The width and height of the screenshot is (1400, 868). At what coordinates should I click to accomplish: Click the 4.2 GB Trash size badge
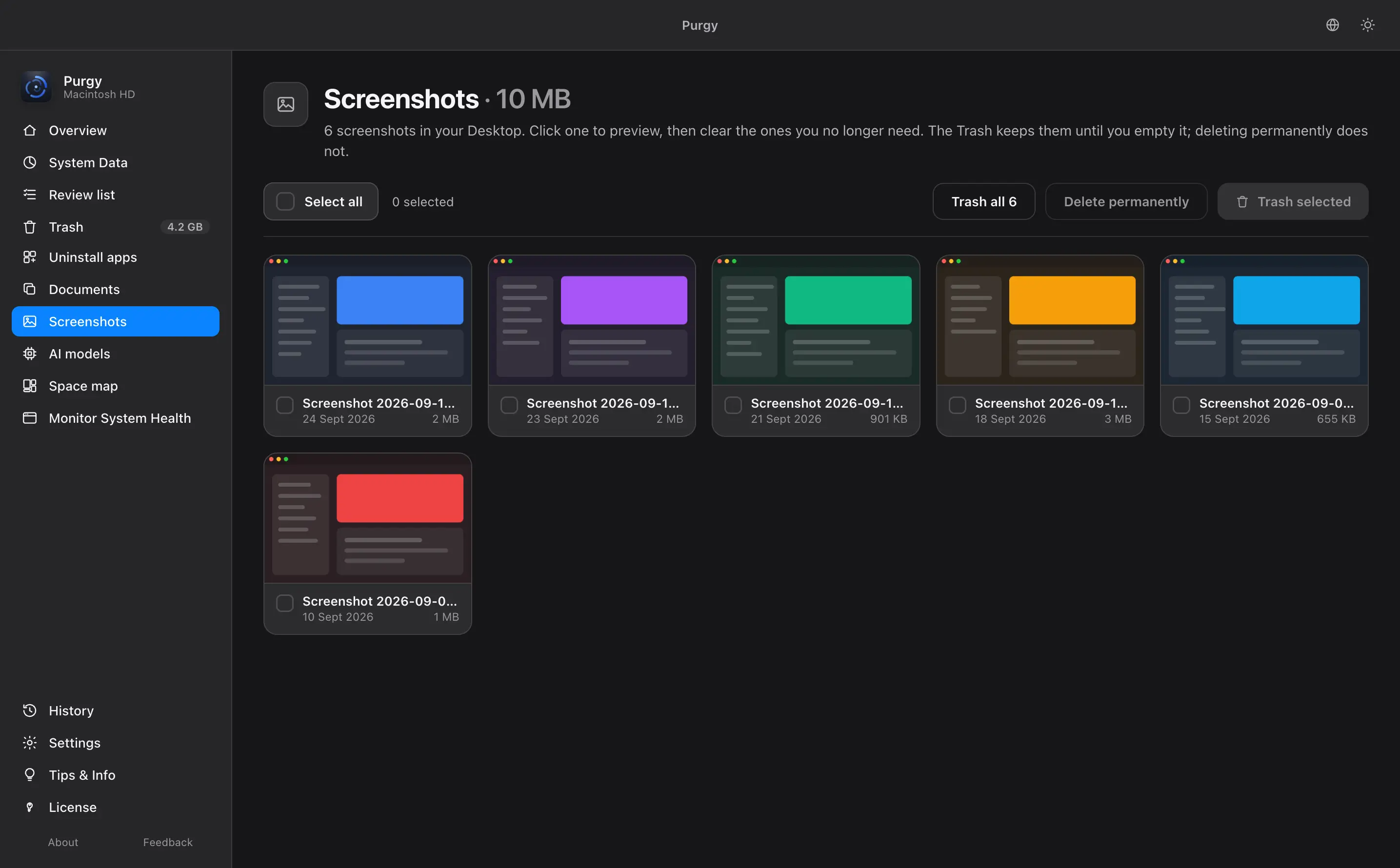click(184, 227)
